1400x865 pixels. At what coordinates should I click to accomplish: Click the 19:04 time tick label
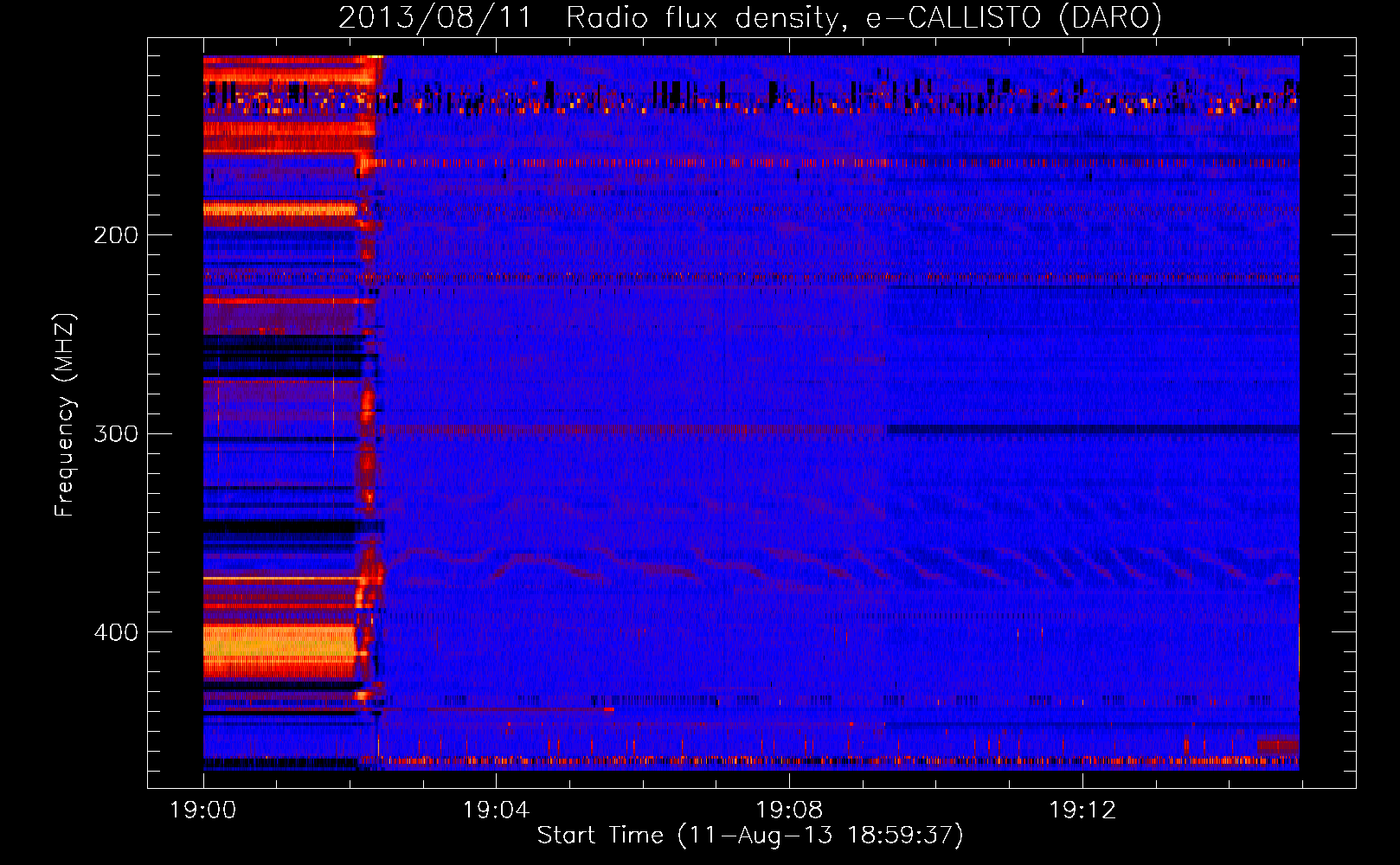click(x=496, y=811)
